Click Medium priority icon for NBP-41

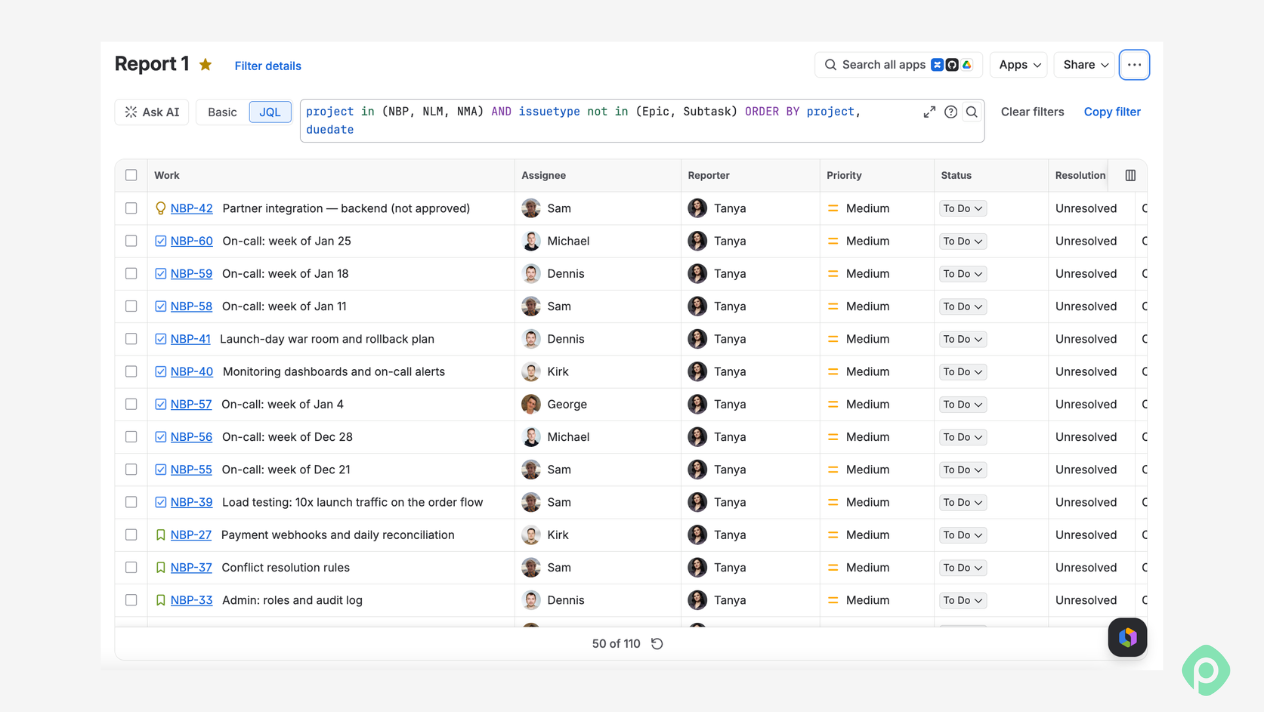[x=833, y=339]
